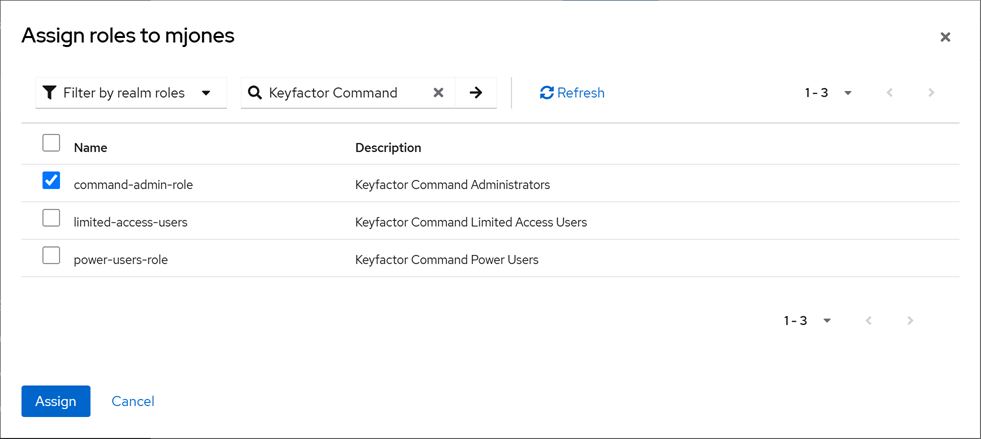
Task: Close the Assign roles dialog
Action: click(x=945, y=37)
